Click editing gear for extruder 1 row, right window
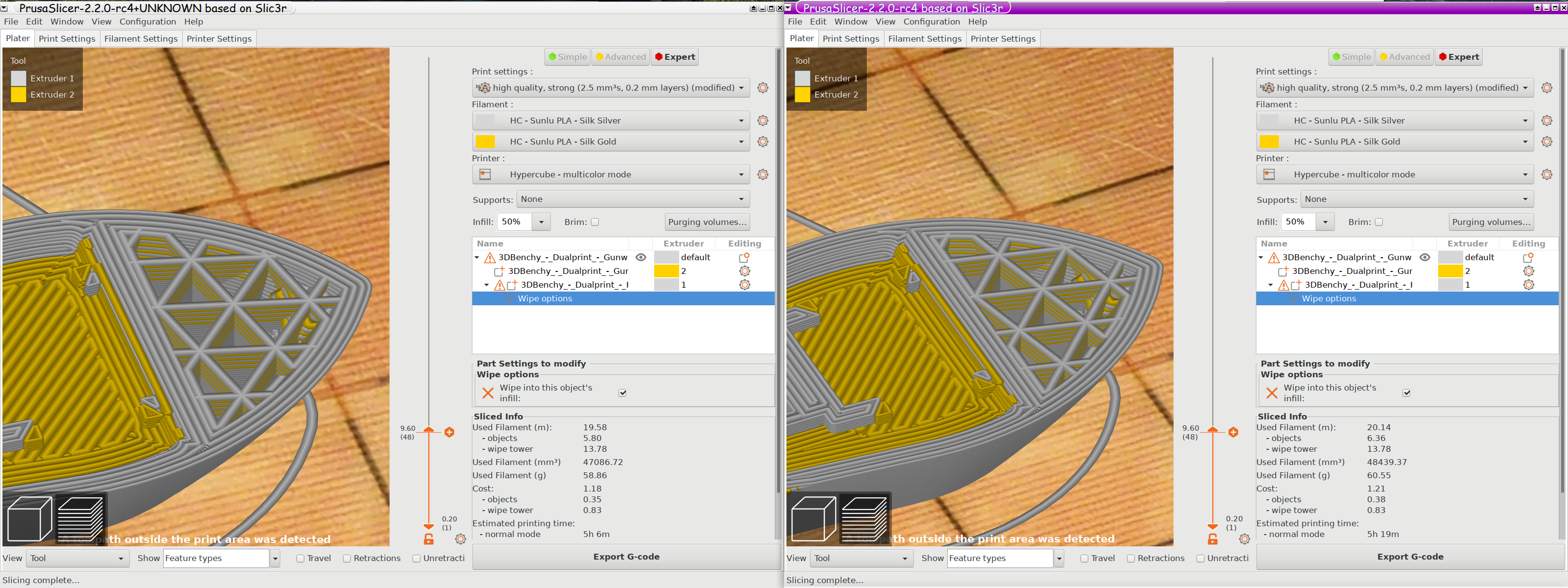Viewport: 1568px width, 588px height. click(1528, 285)
